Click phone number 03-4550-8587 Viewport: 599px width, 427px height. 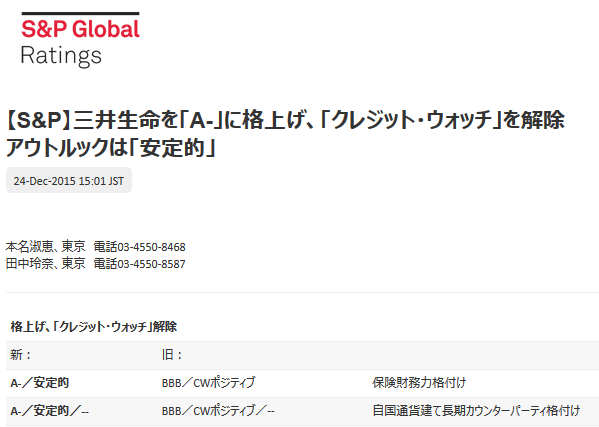tap(151, 264)
